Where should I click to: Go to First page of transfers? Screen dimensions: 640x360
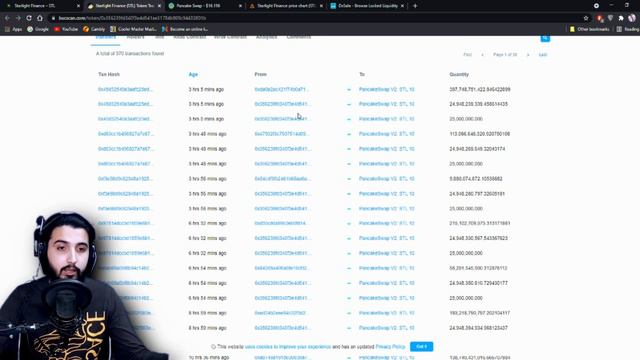(467, 55)
